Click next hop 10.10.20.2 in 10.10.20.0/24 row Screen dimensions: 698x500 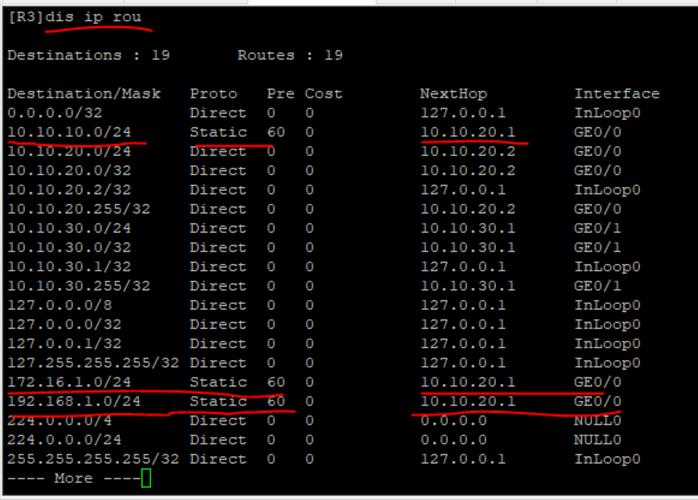coord(467,152)
